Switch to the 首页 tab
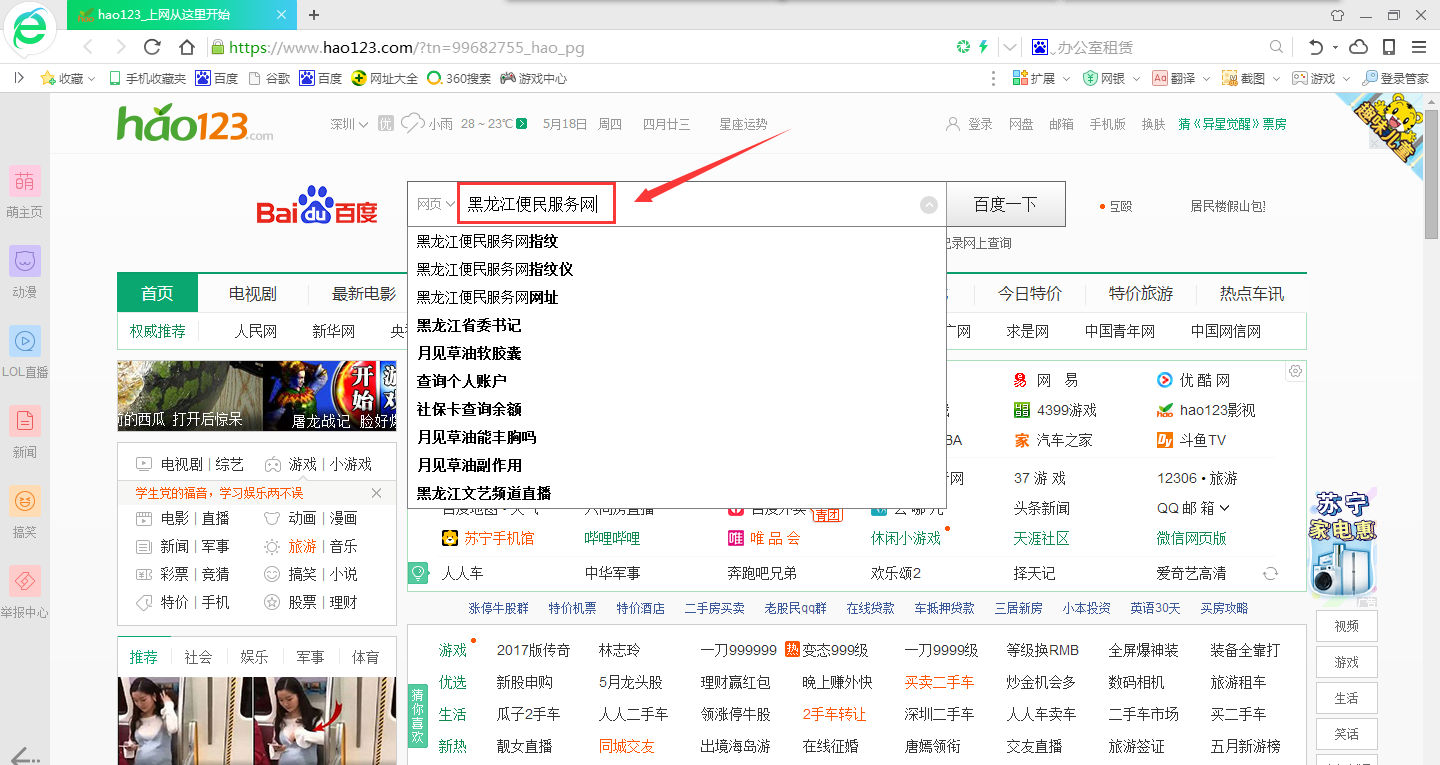The height and width of the screenshot is (765, 1440). coord(157,293)
